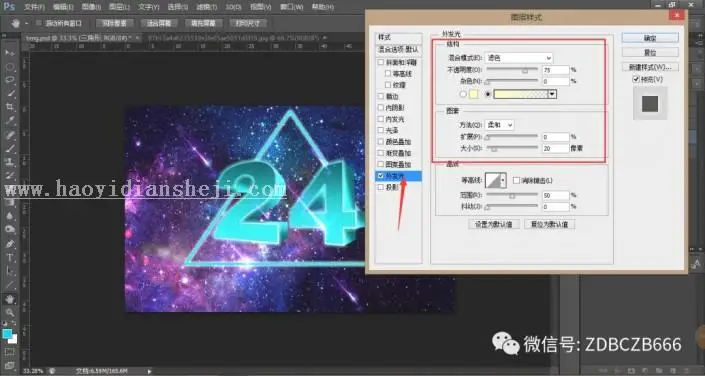Screen dimensions: 705x376
Task: Toggle the Anti-aliased (消除锯齿) checkbox
Action: point(516,180)
